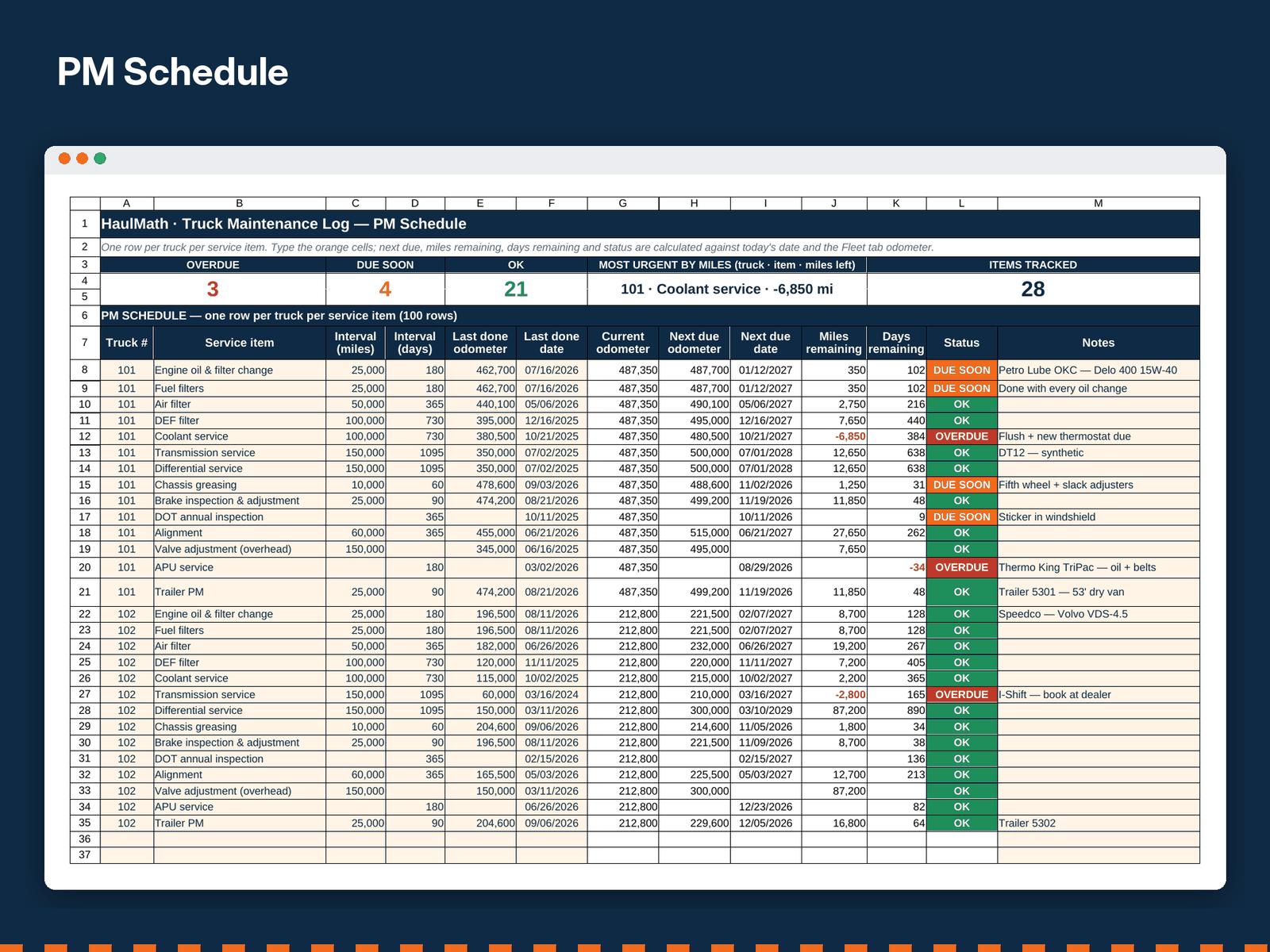Select next due date 03/10/2029

[766, 711]
